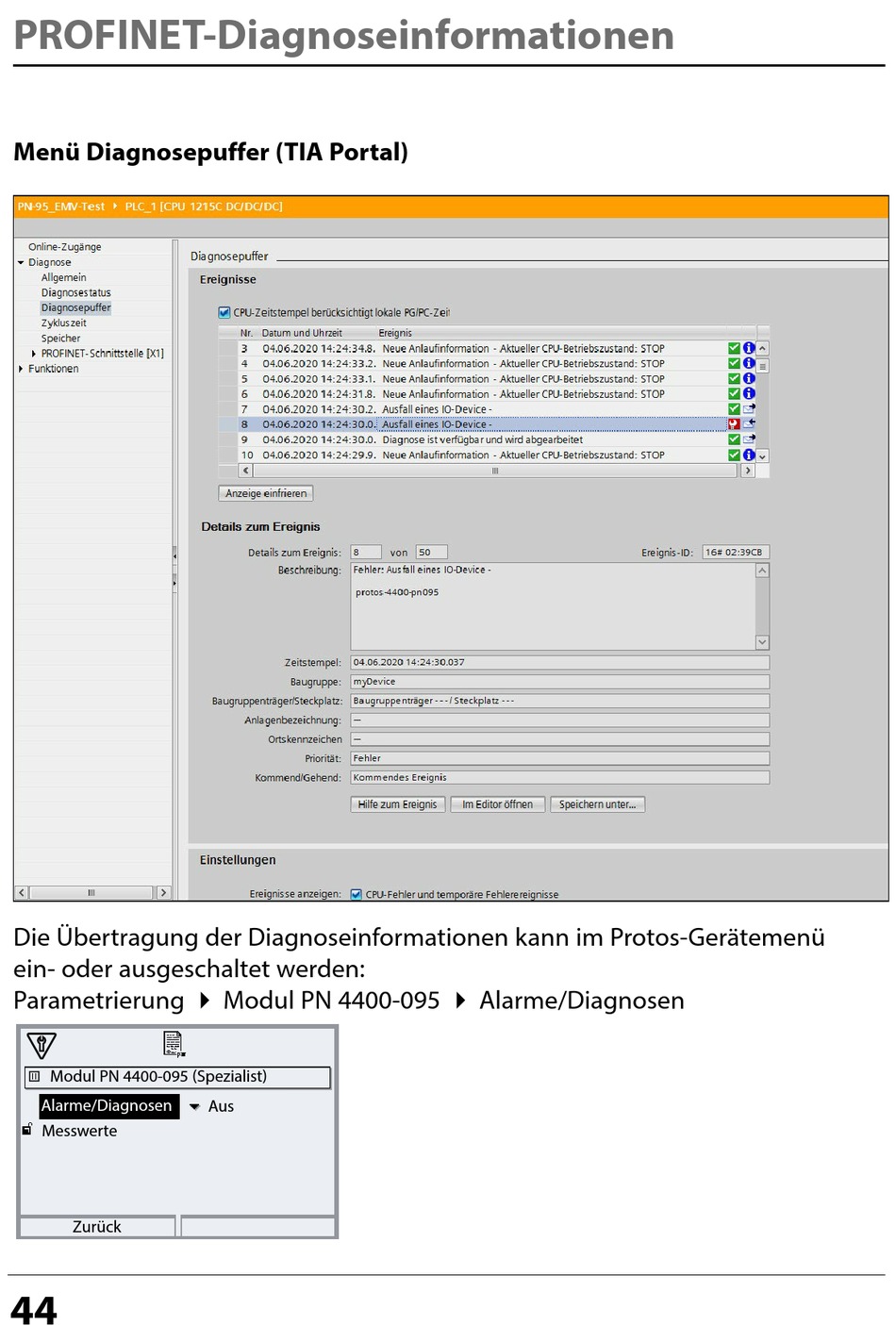Click Beschreibung box scroll-down arrow
896x1325 pixels.
point(762,642)
